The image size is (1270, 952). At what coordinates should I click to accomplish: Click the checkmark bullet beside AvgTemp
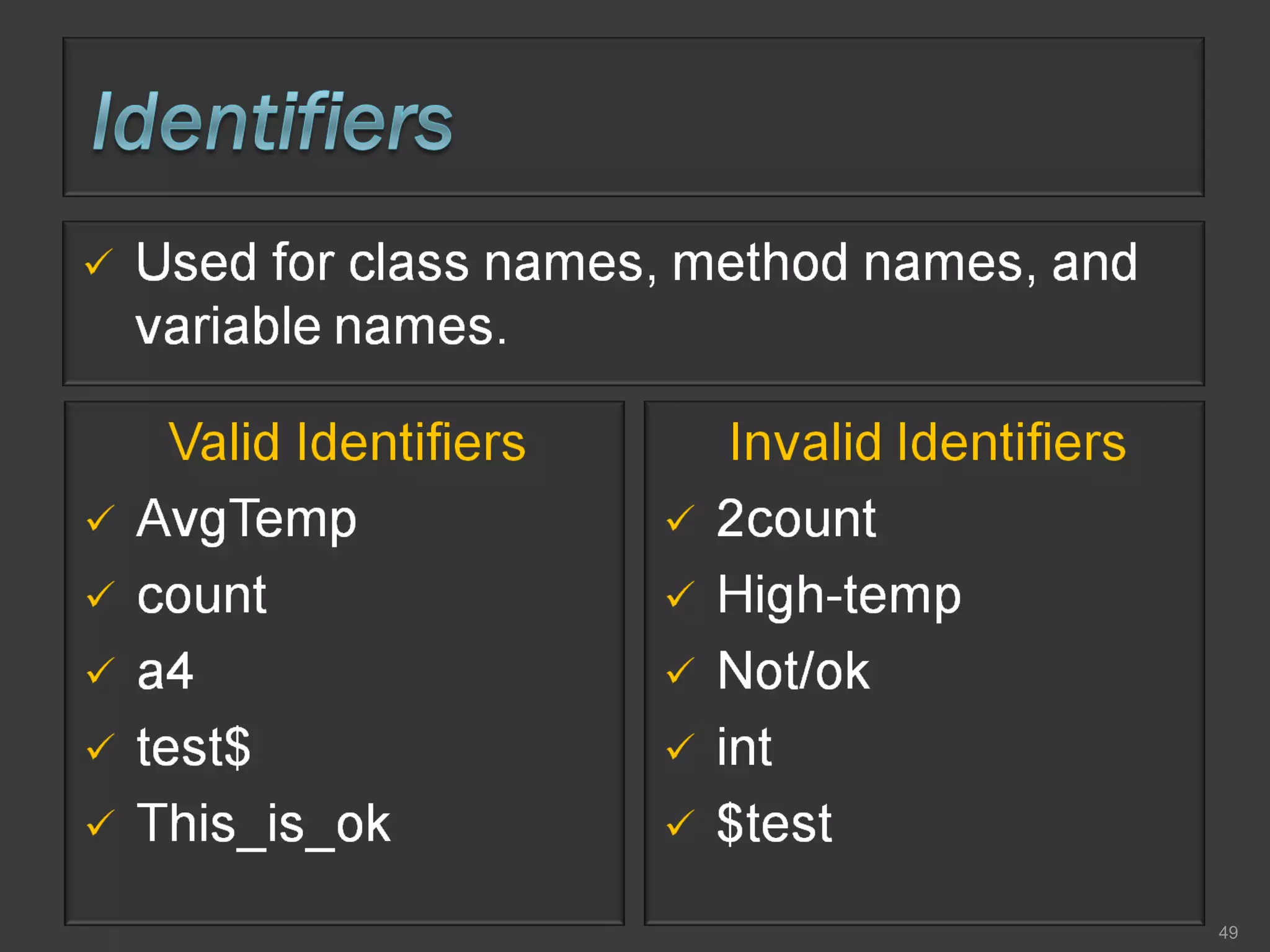[100, 519]
